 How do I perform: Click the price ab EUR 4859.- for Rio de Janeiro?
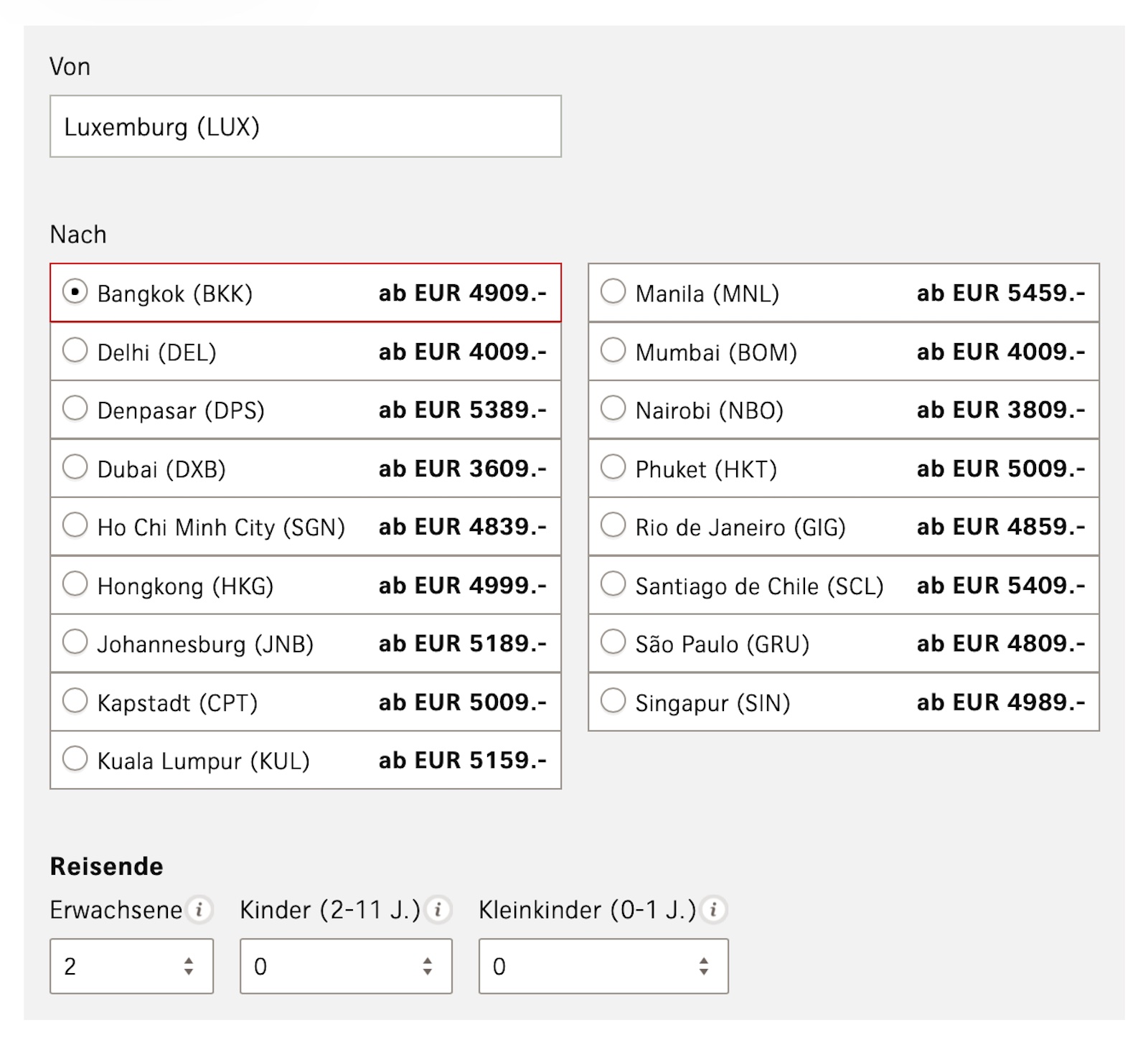pos(1001,527)
